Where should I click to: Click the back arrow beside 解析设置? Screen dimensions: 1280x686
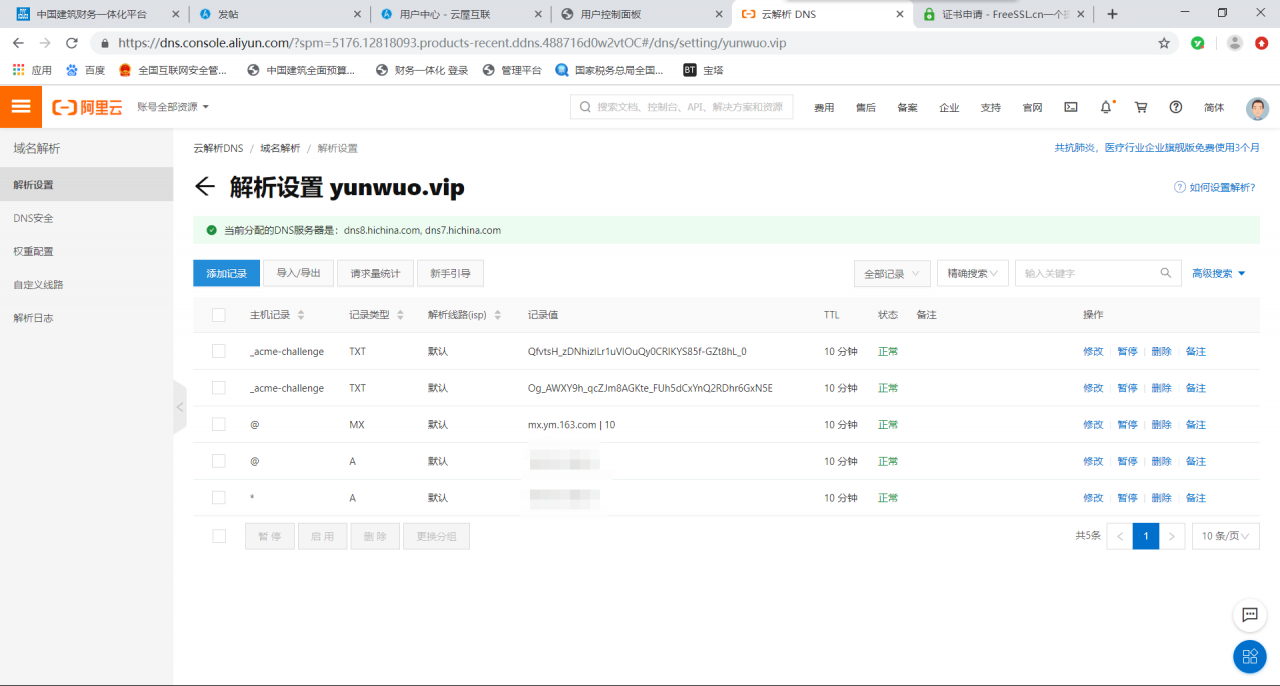coord(205,187)
